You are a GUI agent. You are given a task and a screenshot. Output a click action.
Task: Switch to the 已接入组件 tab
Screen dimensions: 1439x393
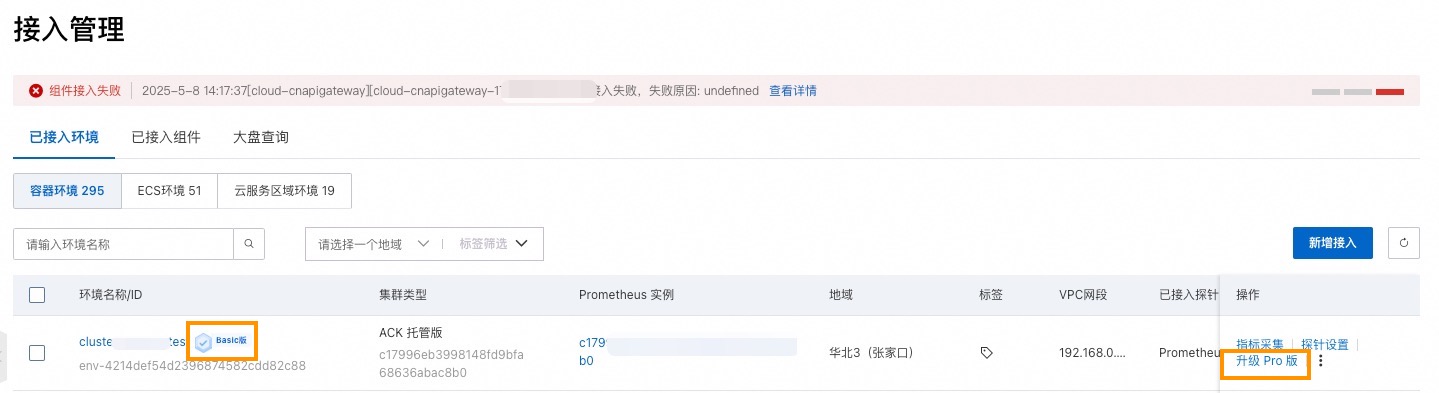coord(166,137)
